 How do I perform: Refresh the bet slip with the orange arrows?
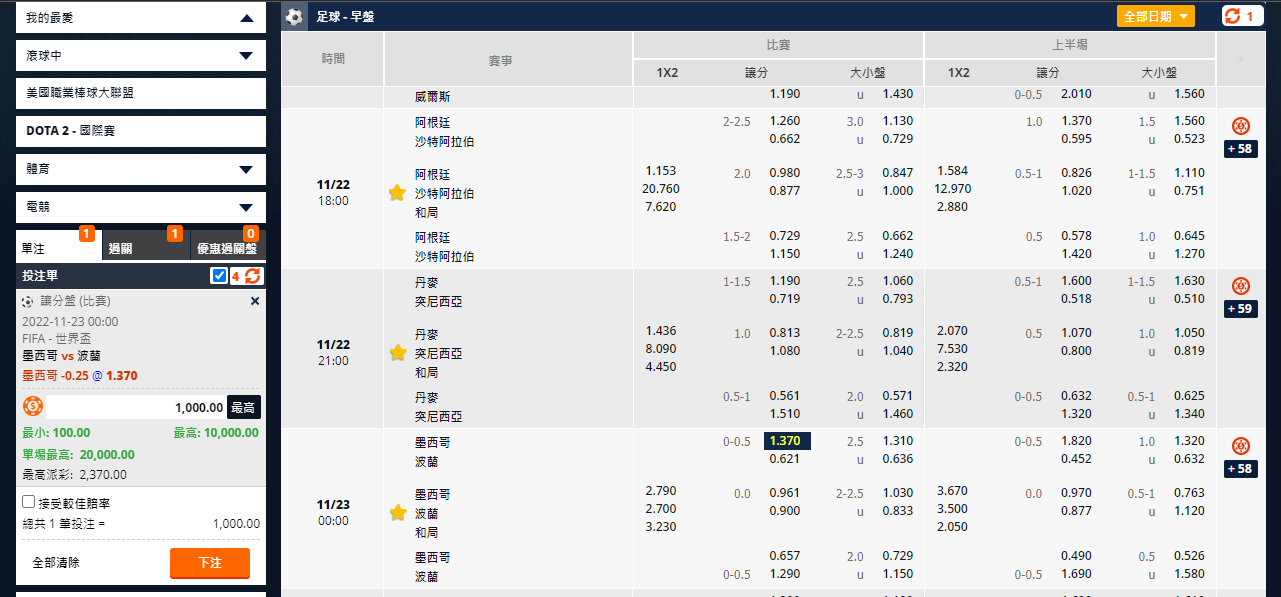[x=253, y=276]
